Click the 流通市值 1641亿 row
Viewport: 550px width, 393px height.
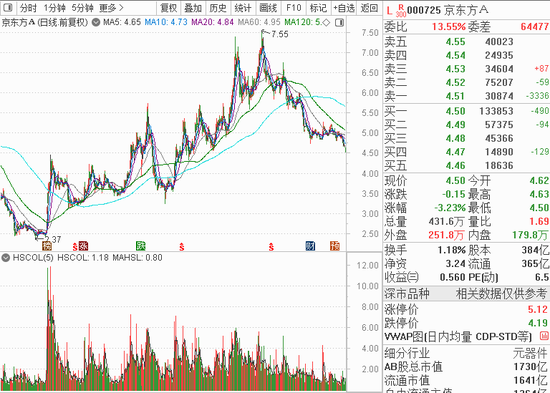coord(467,380)
